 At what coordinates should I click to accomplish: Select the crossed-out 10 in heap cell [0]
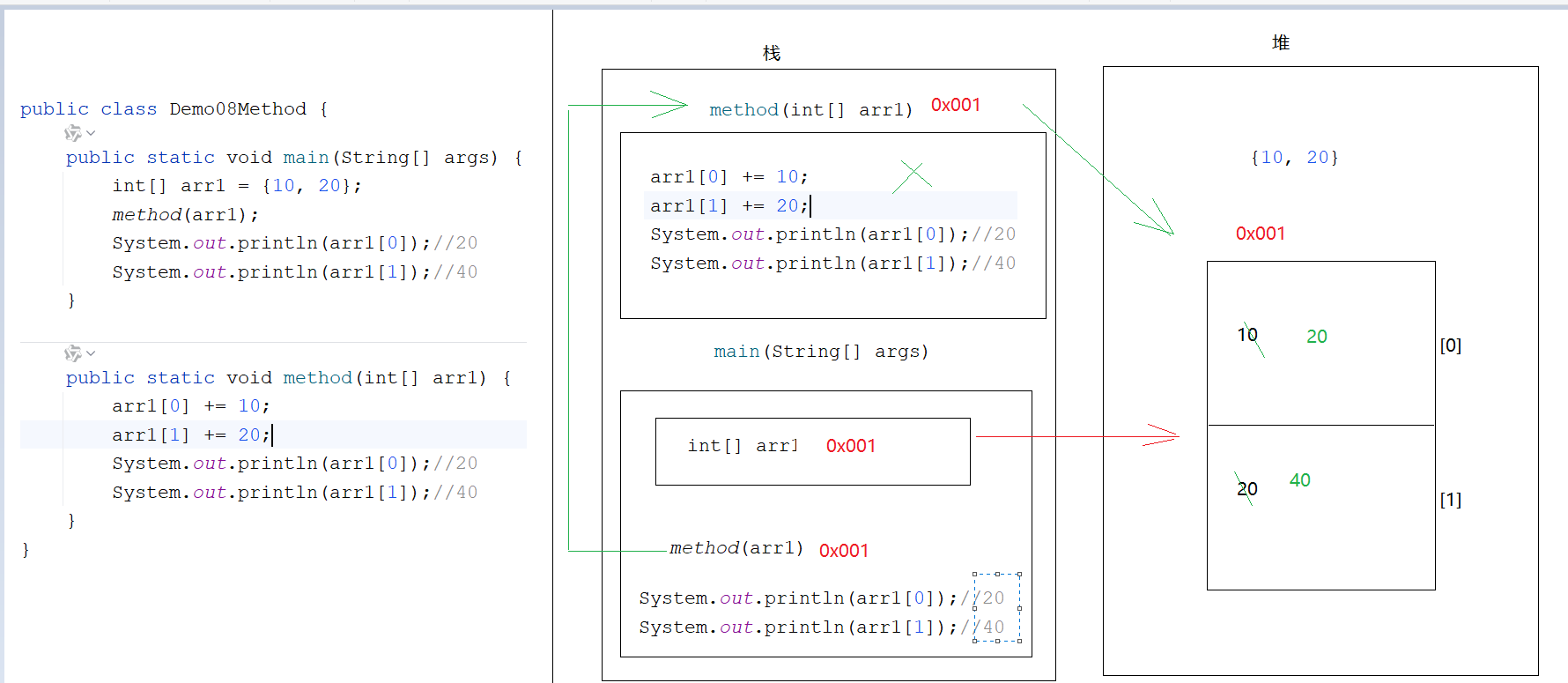(1247, 335)
